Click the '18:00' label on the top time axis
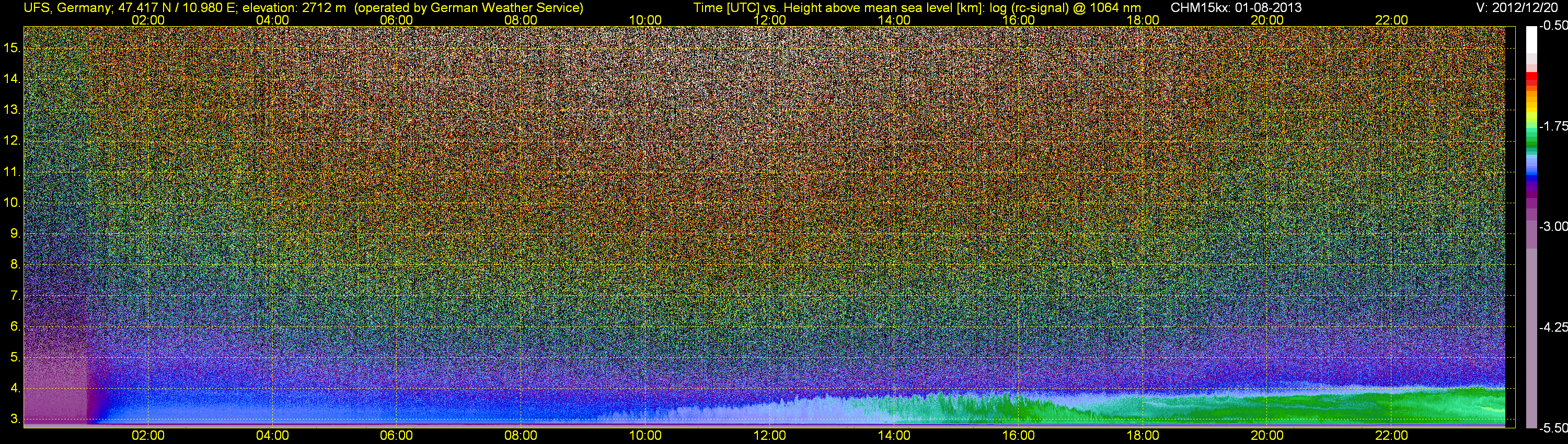The image size is (1568, 444). pyautogui.click(x=1143, y=20)
